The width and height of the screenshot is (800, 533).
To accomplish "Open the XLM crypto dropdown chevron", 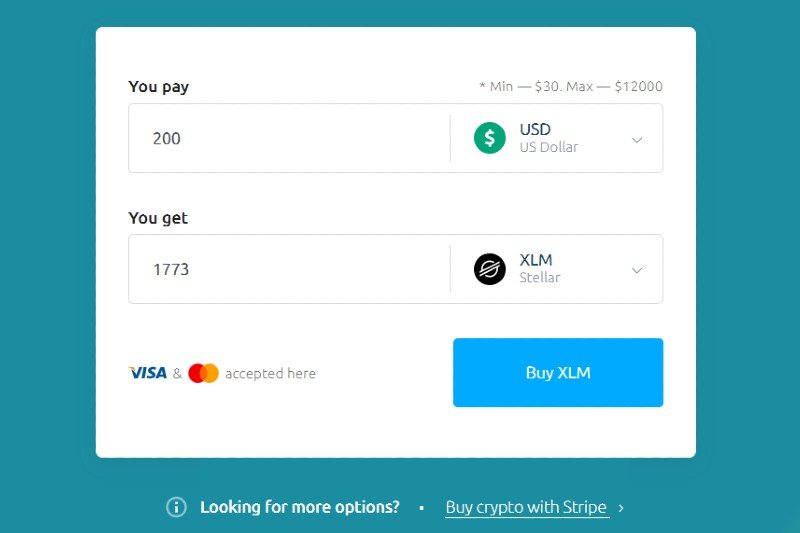I will point(637,270).
